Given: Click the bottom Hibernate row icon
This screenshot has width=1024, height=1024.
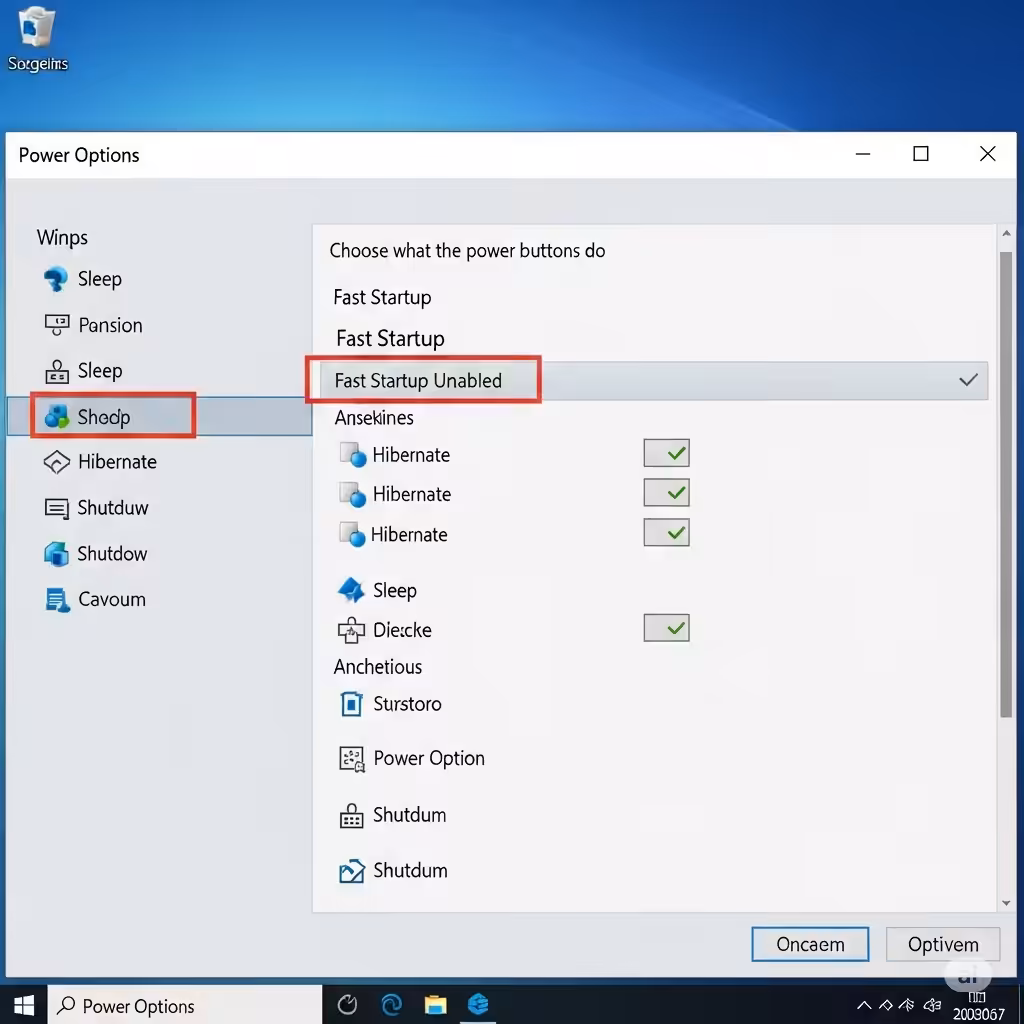Looking at the screenshot, I should [x=353, y=534].
